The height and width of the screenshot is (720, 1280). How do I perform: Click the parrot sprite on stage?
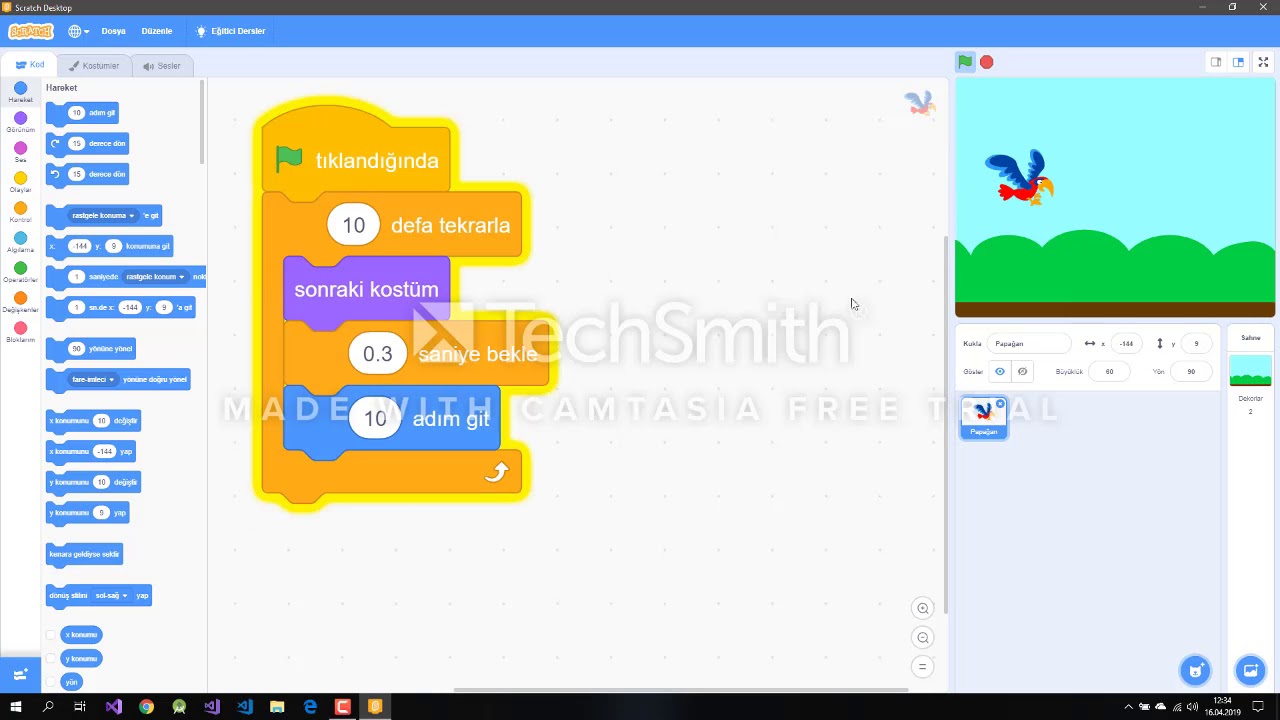click(x=1020, y=179)
